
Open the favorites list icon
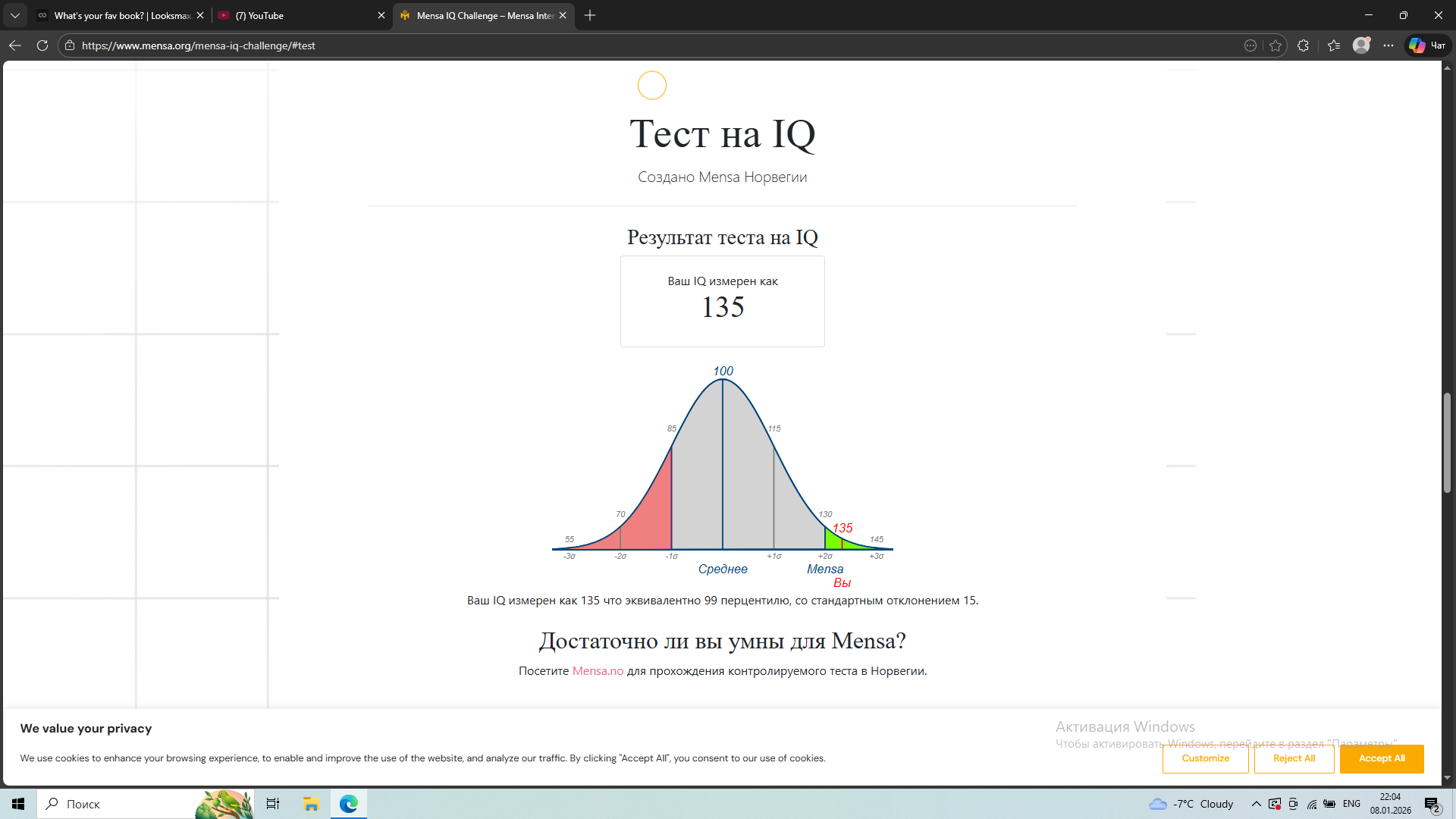coord(1334,45)
